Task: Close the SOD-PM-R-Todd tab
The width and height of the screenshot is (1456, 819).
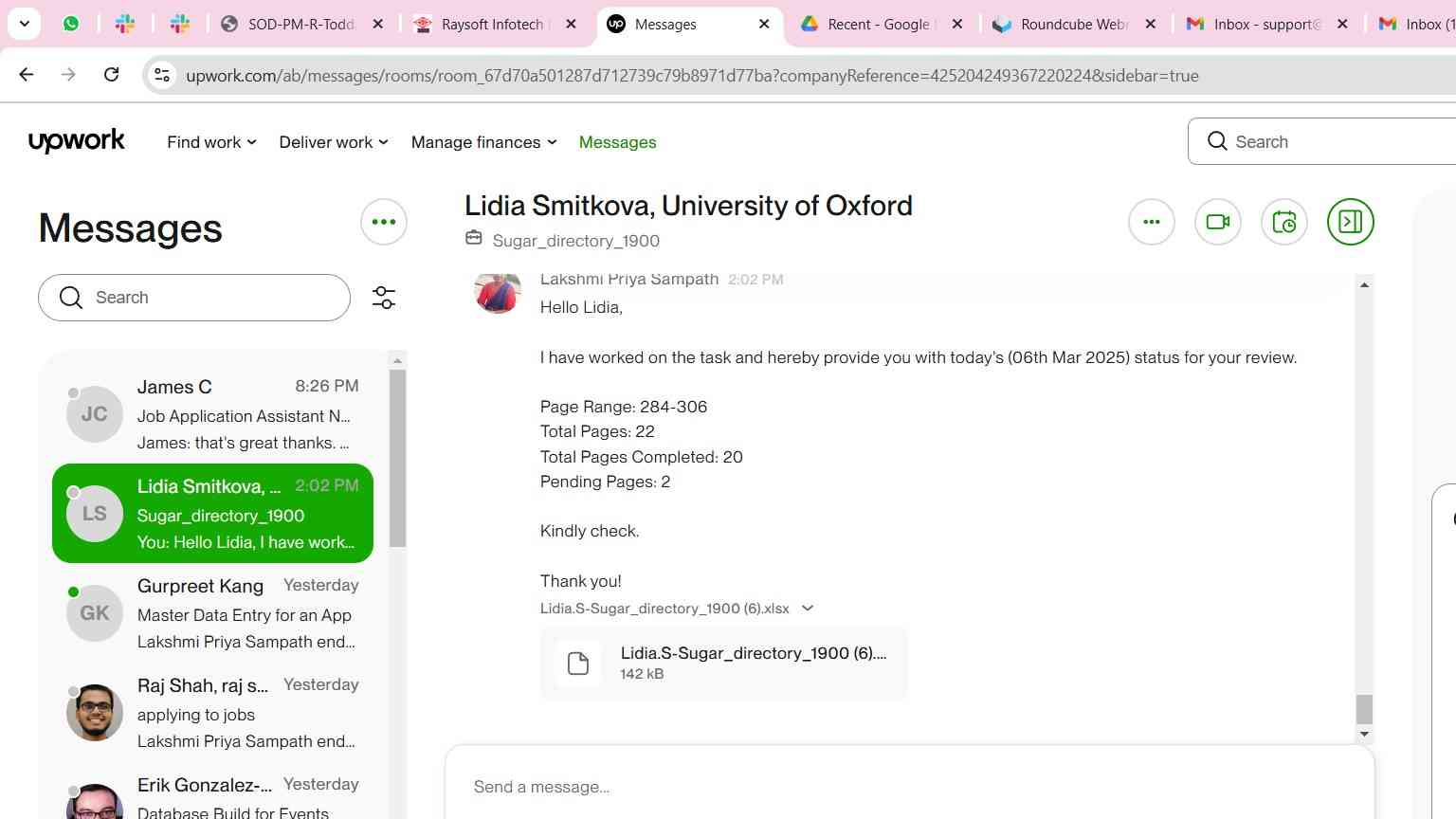Action: (377, 25)
